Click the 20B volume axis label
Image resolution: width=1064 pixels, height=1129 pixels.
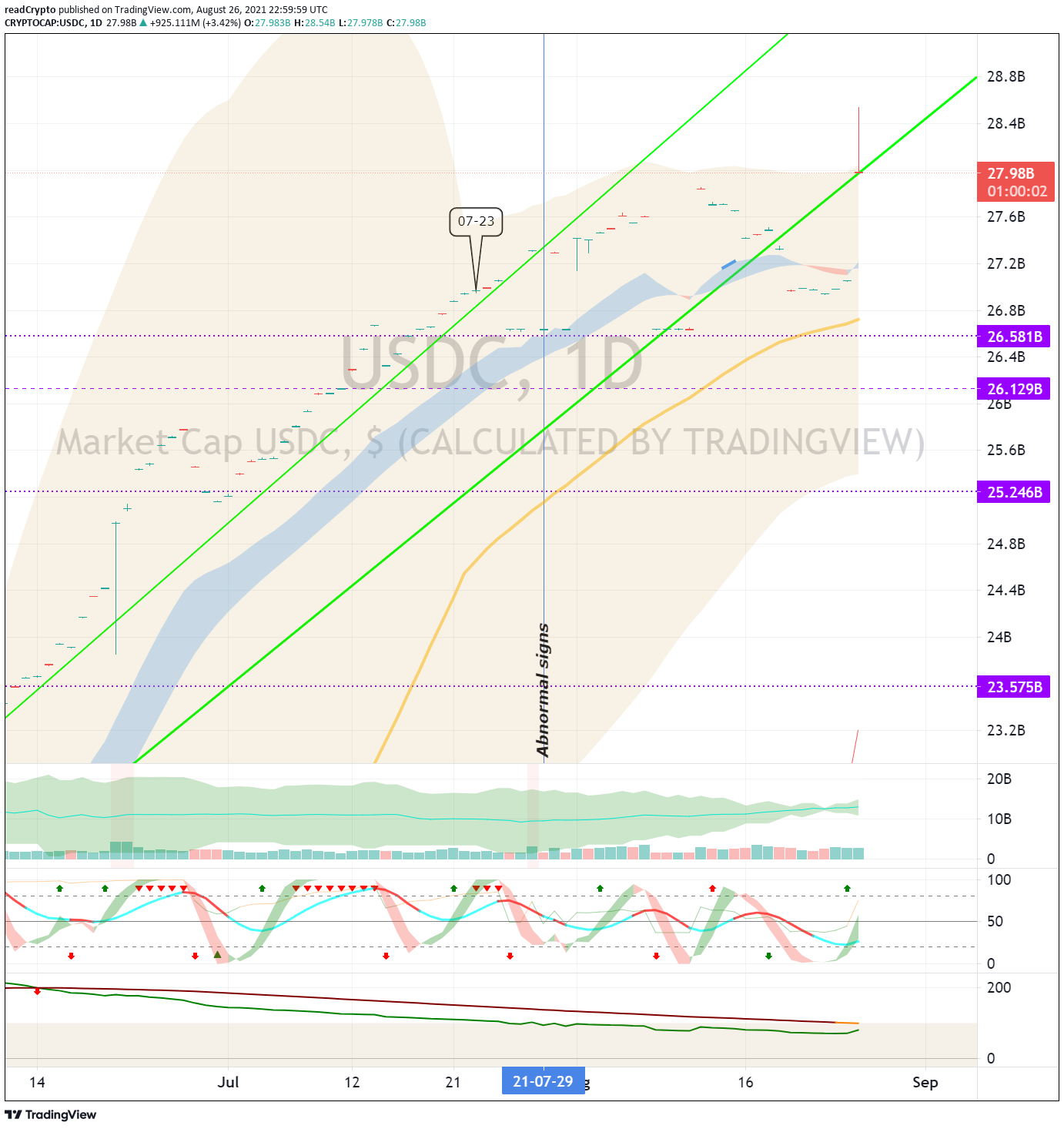pos(999,779)
